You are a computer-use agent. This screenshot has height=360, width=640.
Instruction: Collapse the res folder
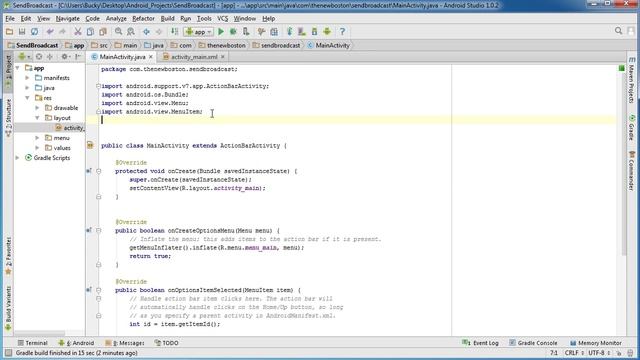[x=27, y=98]
